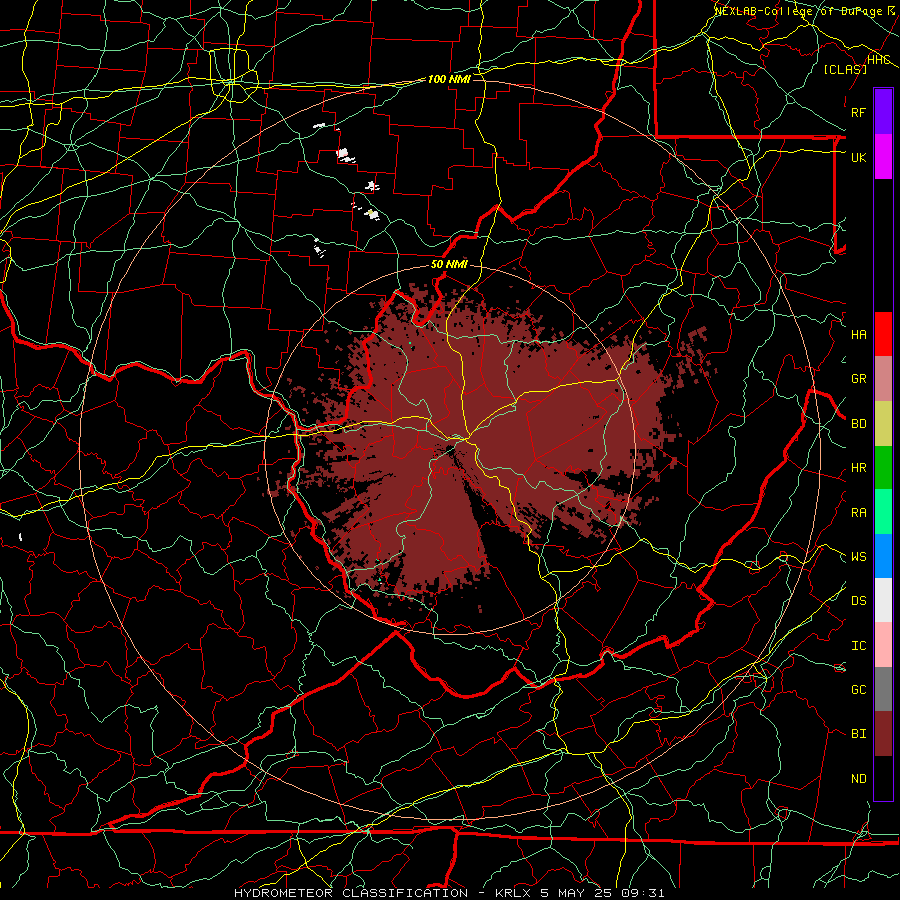900x900 pixels.
Task: Click the 'UK' legend label
Action: (x=858, y=157)
